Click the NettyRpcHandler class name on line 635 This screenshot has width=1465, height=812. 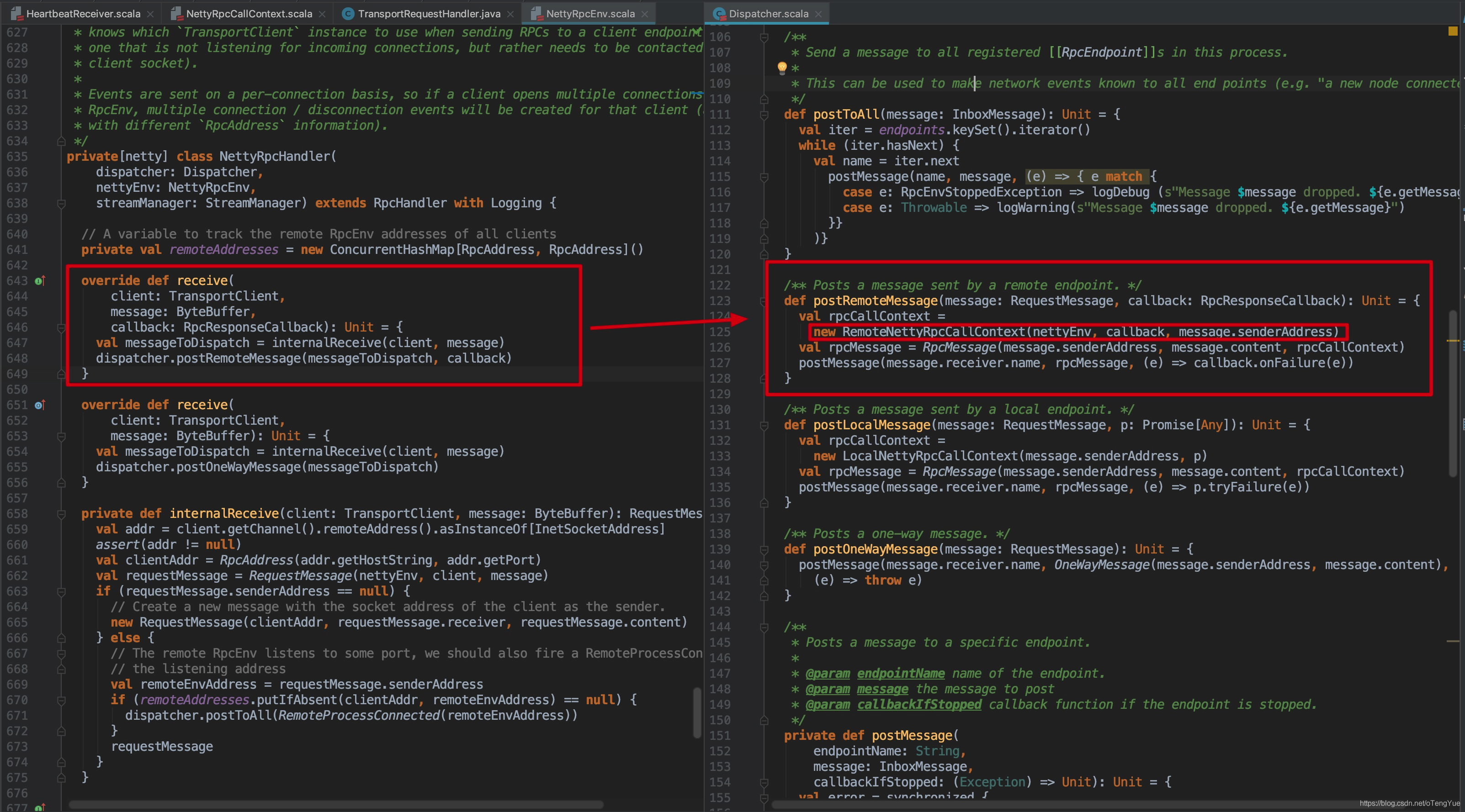275,157
